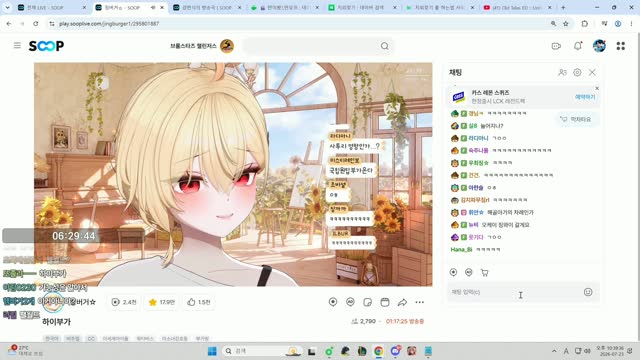
Task: Toggle the thumbs up like button
Action: [199, 302]
